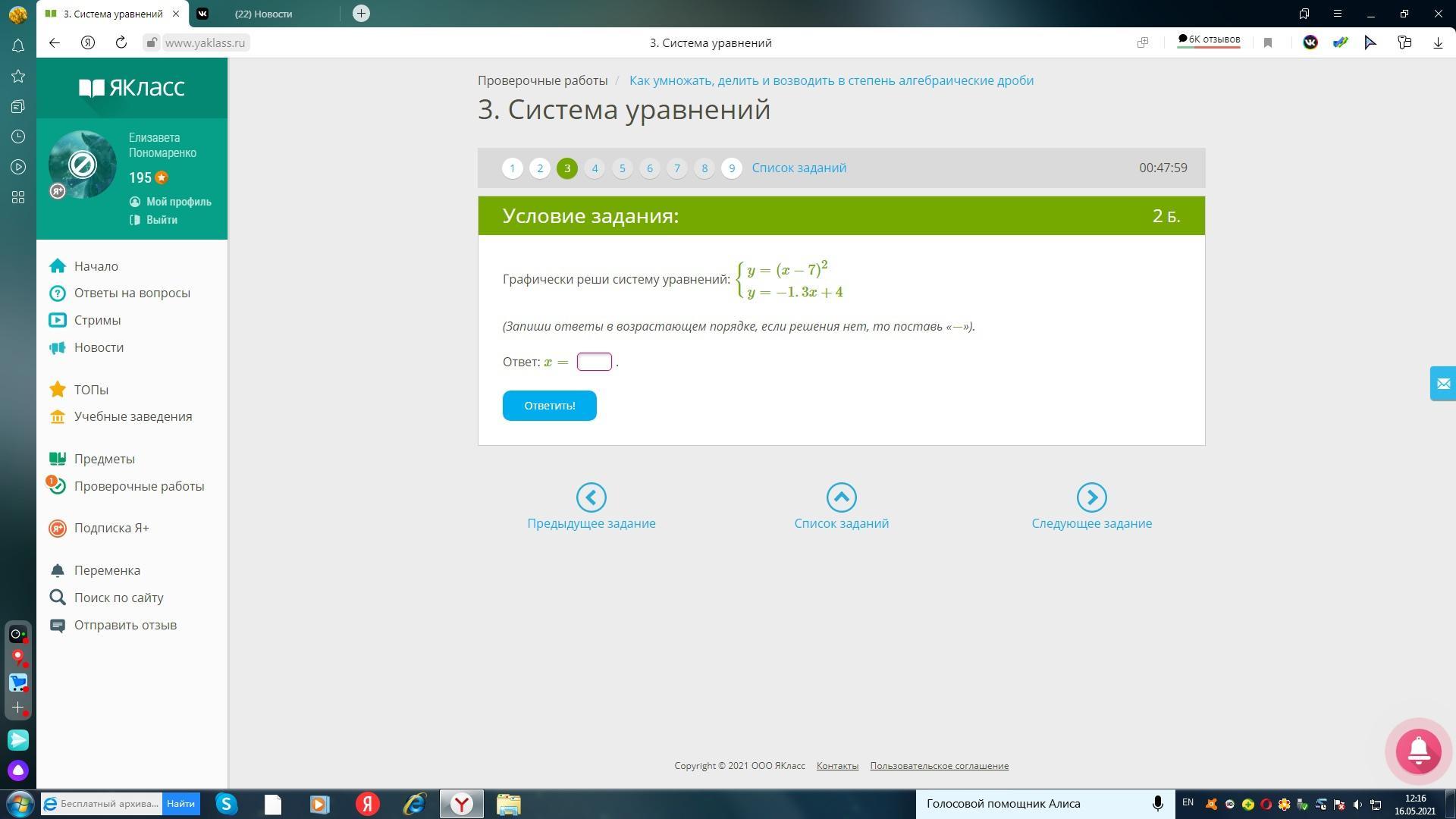Open the Предметы sidebar item
Viewport: 1456px width, 819px height.
tap(104, 459)
